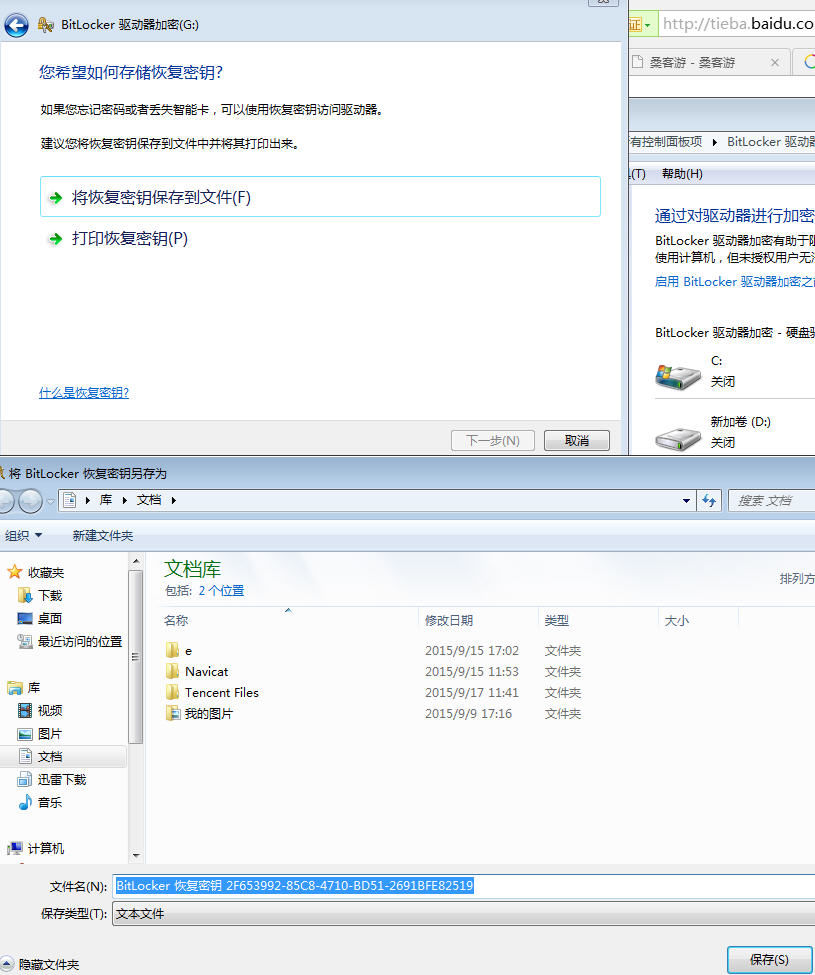Select the 我的图片 folder icon
The width and height of the screenshot is (815, 975).
[173, 713]
